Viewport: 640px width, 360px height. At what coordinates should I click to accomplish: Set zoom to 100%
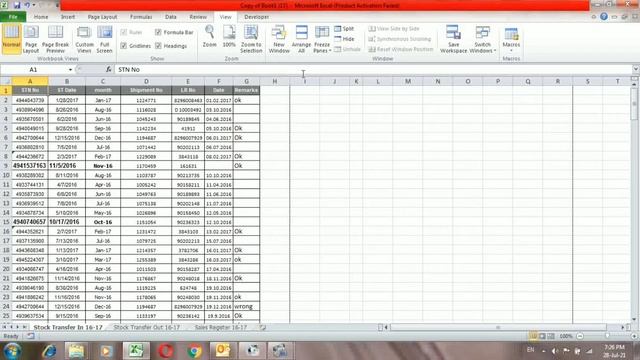click(229, 37)
